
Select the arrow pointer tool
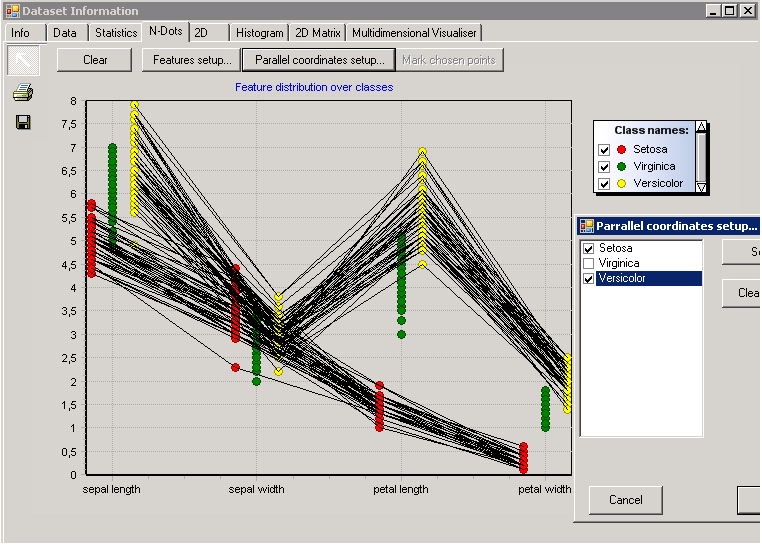[x=23, y=60]
